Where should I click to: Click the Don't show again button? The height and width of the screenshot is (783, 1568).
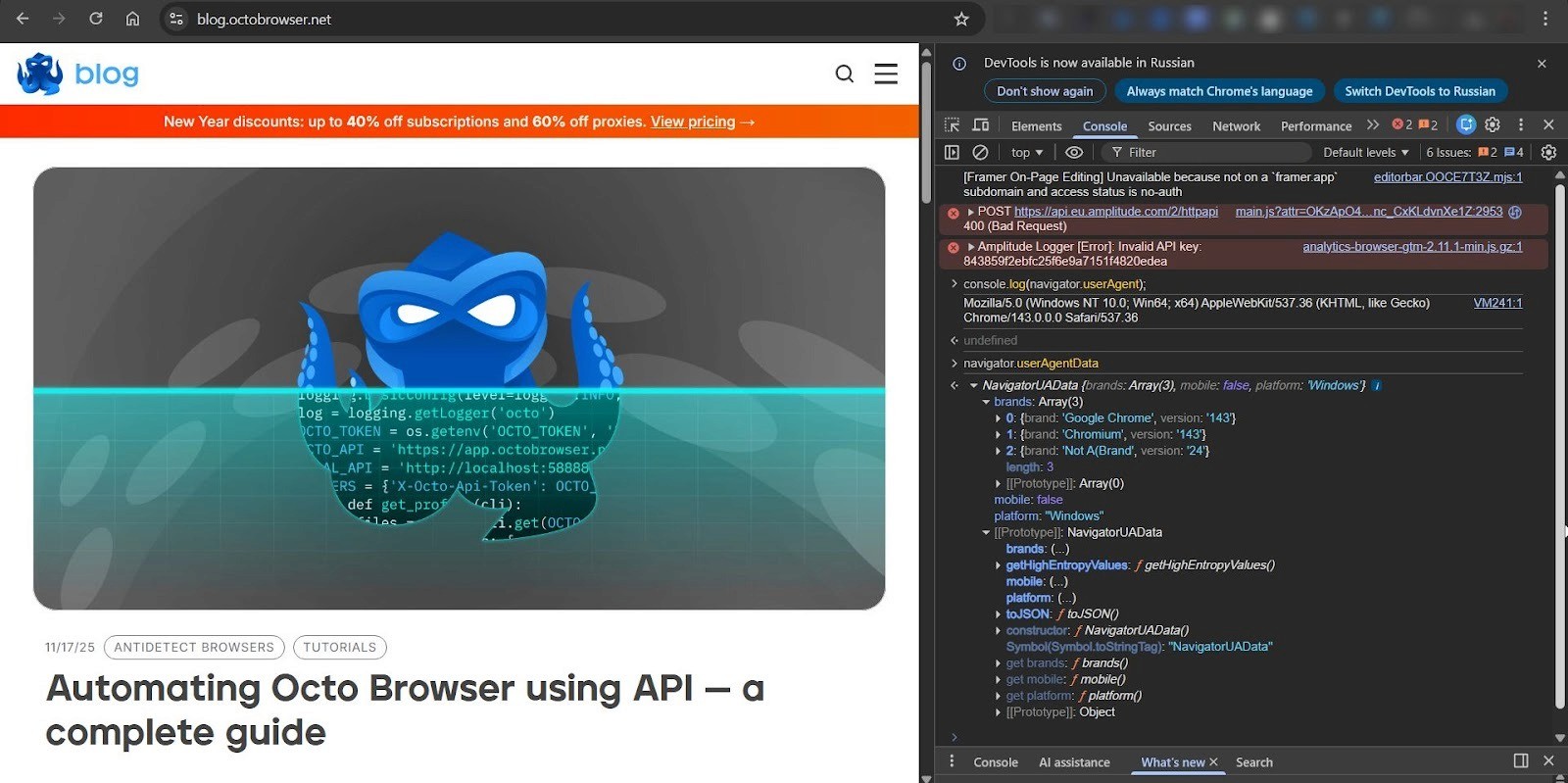point(1045,91)
